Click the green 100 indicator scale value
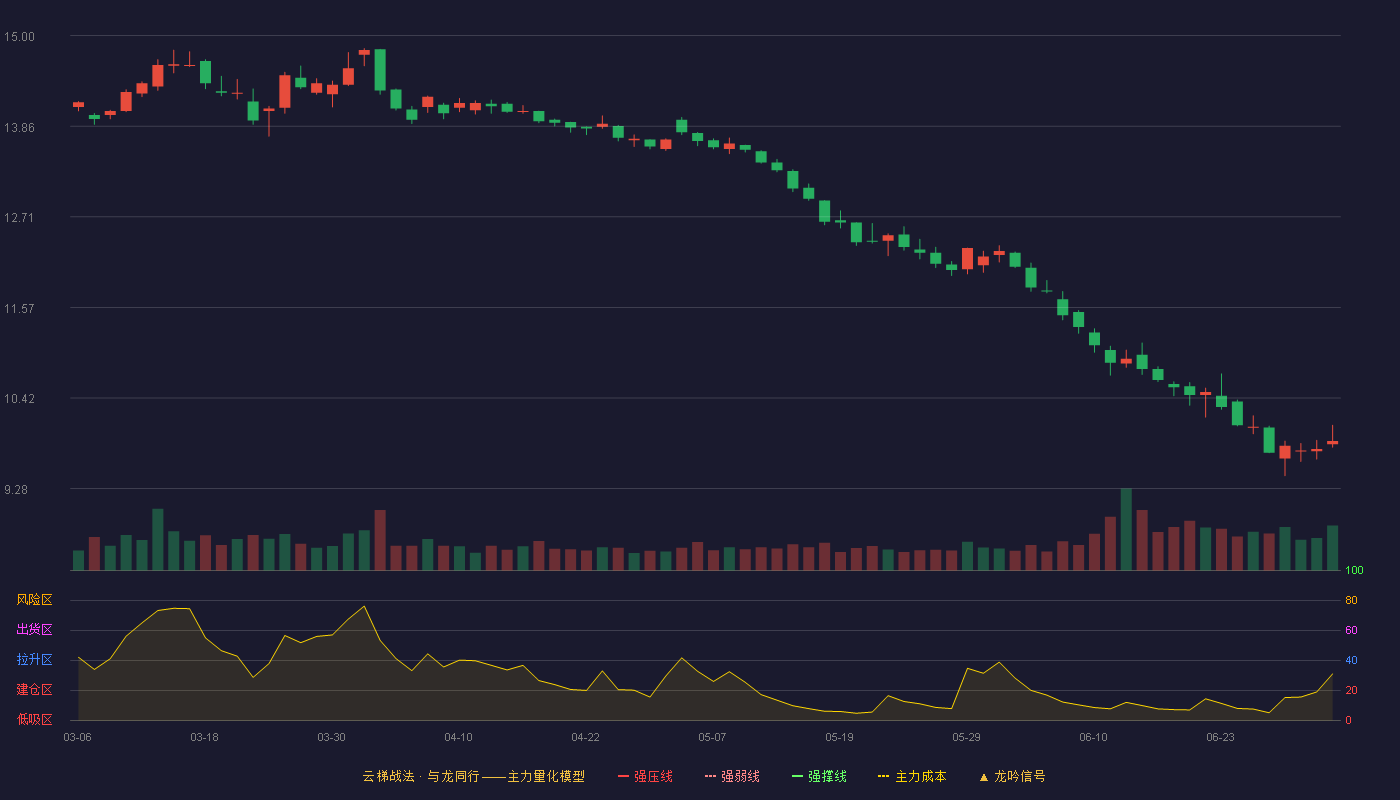This screenshot has height=800, width=1400. 1354,571
